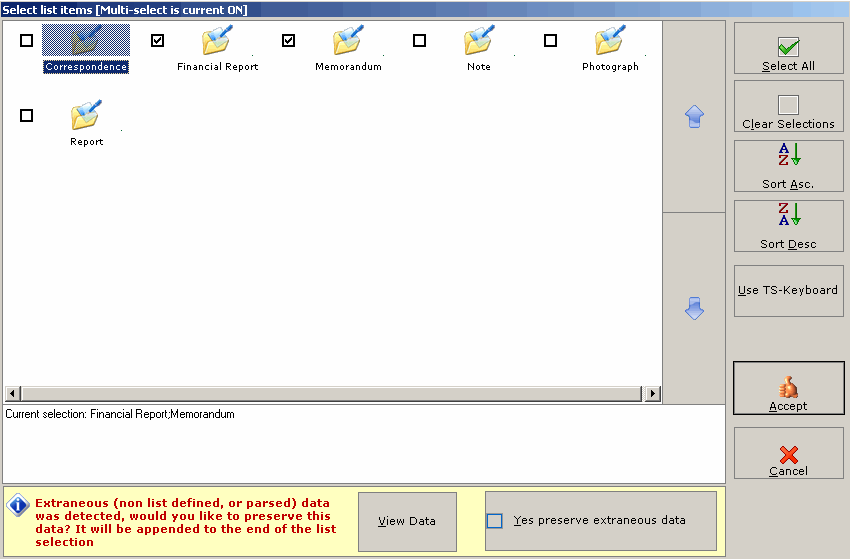850x559 pixels.
Task: Check the Correspondence checkbox
Action: tap(26, 41)
